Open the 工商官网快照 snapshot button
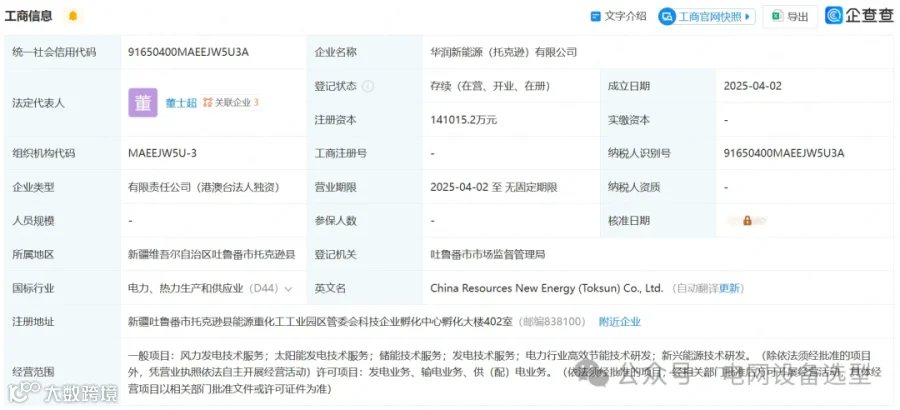900x410 pixels. (x=707, y=16)
